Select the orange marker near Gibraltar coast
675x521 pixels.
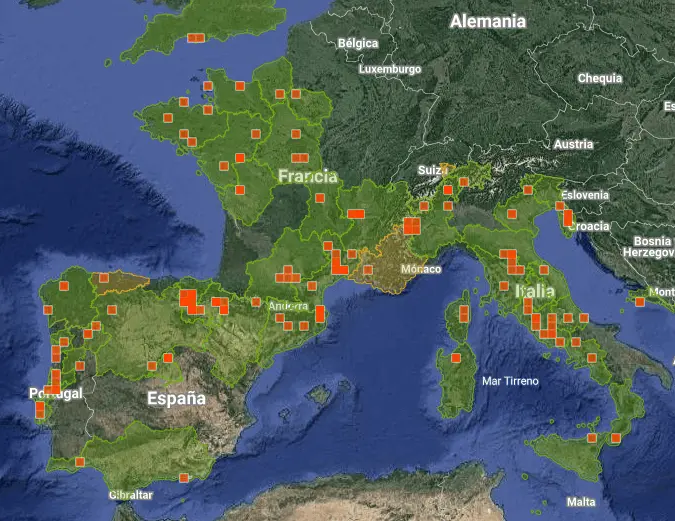pyautogui.click(x=183, y=478)
